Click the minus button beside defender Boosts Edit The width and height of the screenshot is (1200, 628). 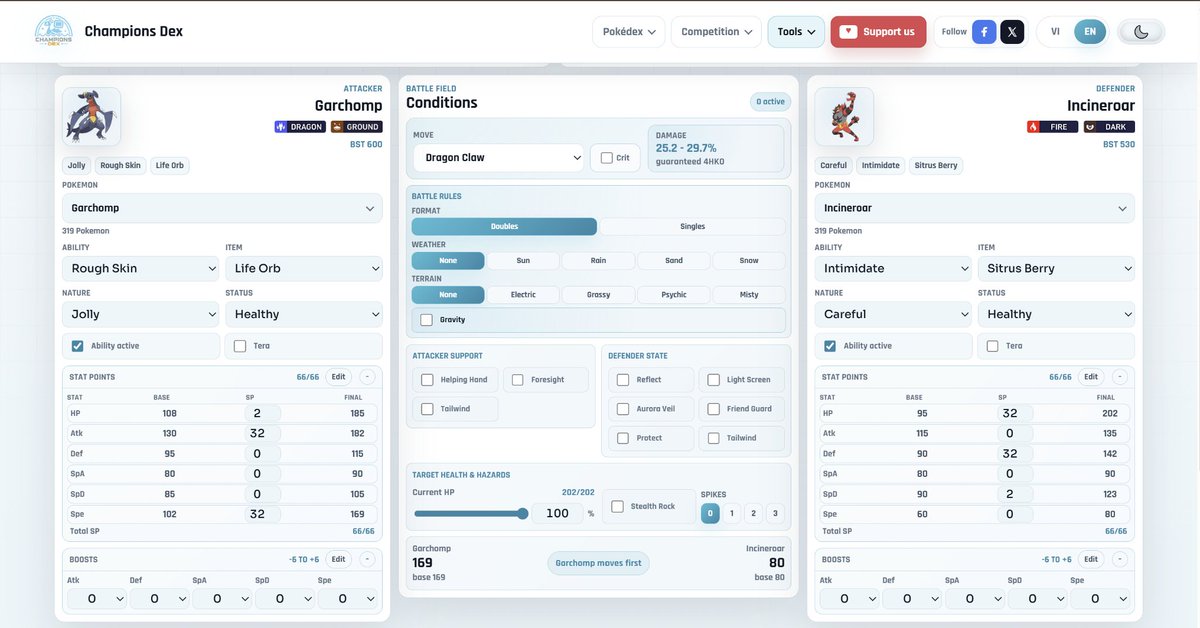1119,559
